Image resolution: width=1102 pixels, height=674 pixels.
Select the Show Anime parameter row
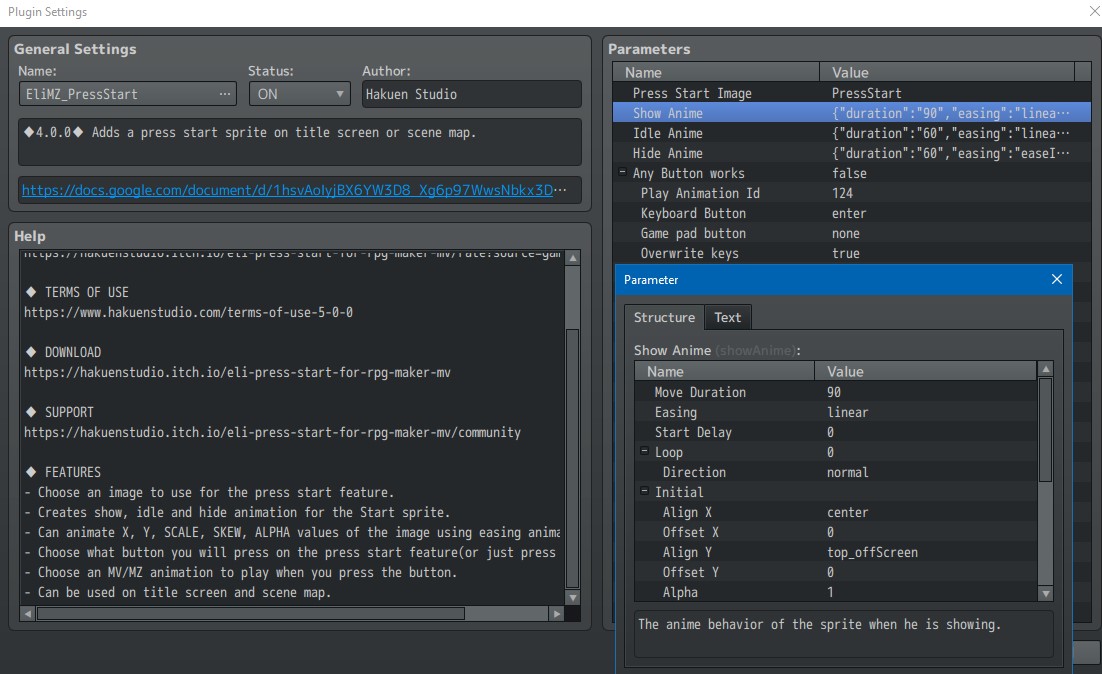coord(852,112)
